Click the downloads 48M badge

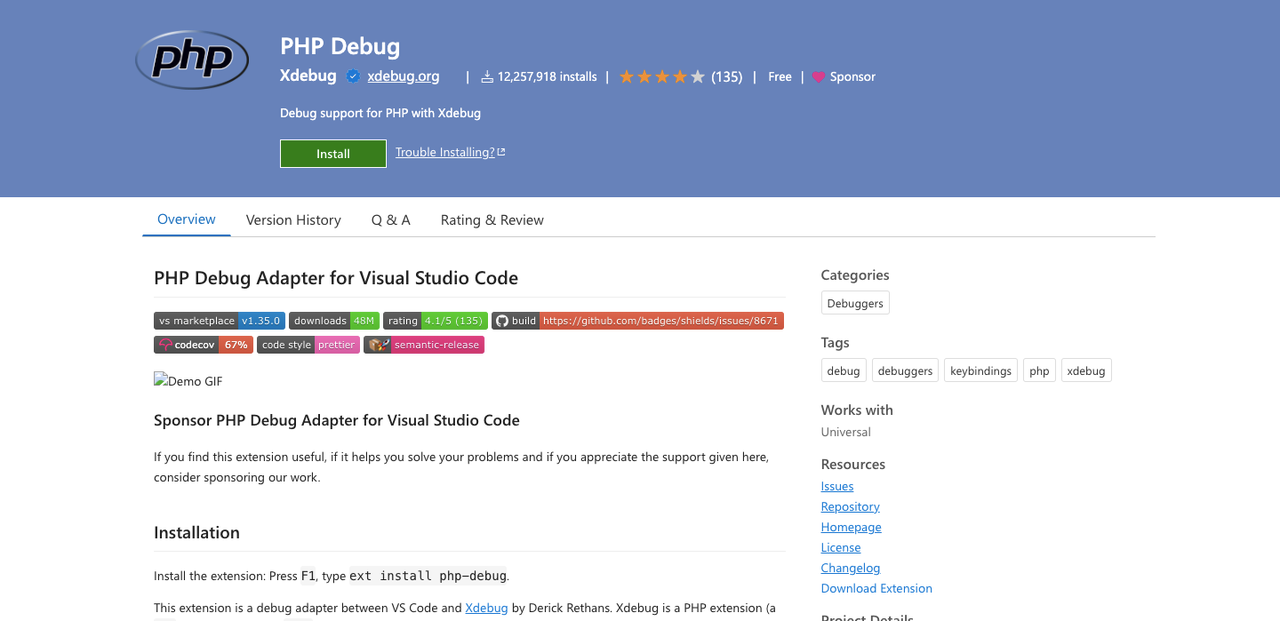point(334,321)
